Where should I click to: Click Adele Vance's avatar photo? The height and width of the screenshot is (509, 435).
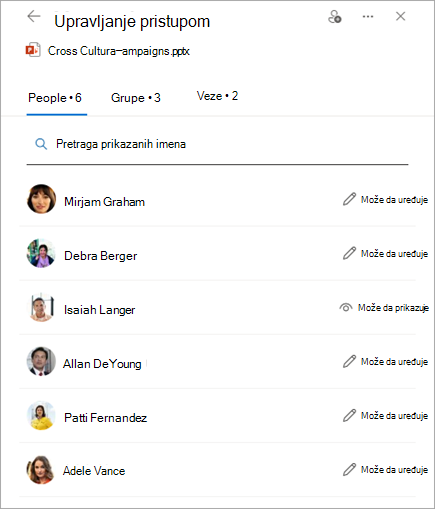(41, 470)
